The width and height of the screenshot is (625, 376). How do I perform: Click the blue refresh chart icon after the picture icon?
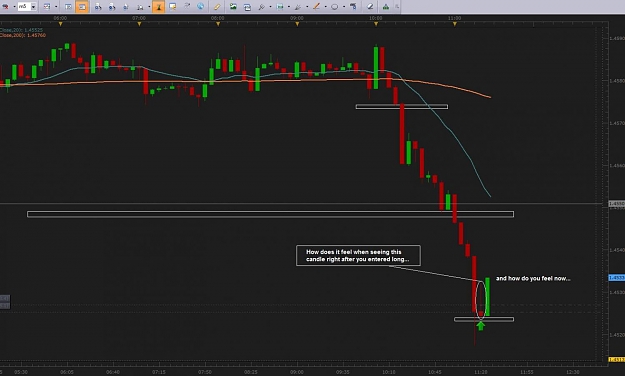[247, 7]
